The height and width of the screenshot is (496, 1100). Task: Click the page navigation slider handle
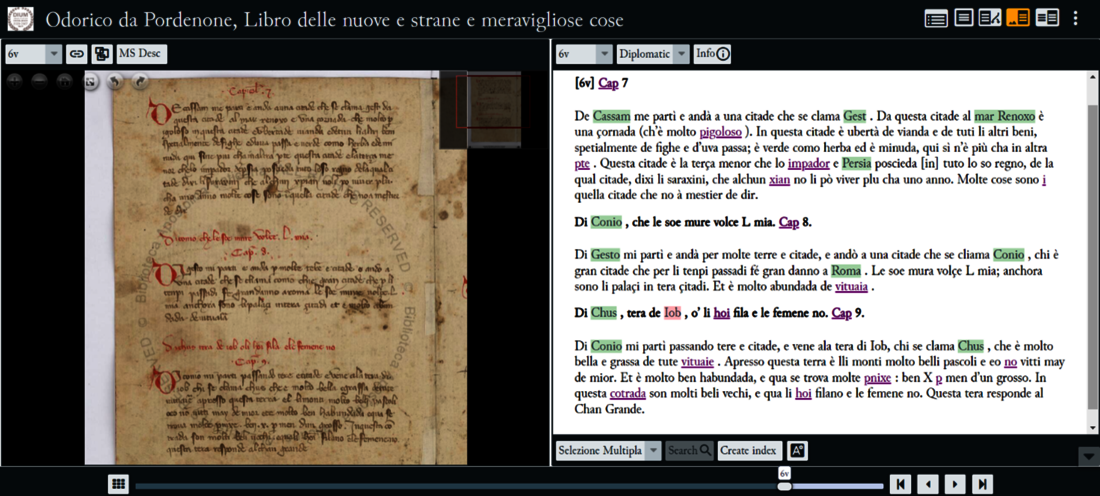[x=785, y=485]
